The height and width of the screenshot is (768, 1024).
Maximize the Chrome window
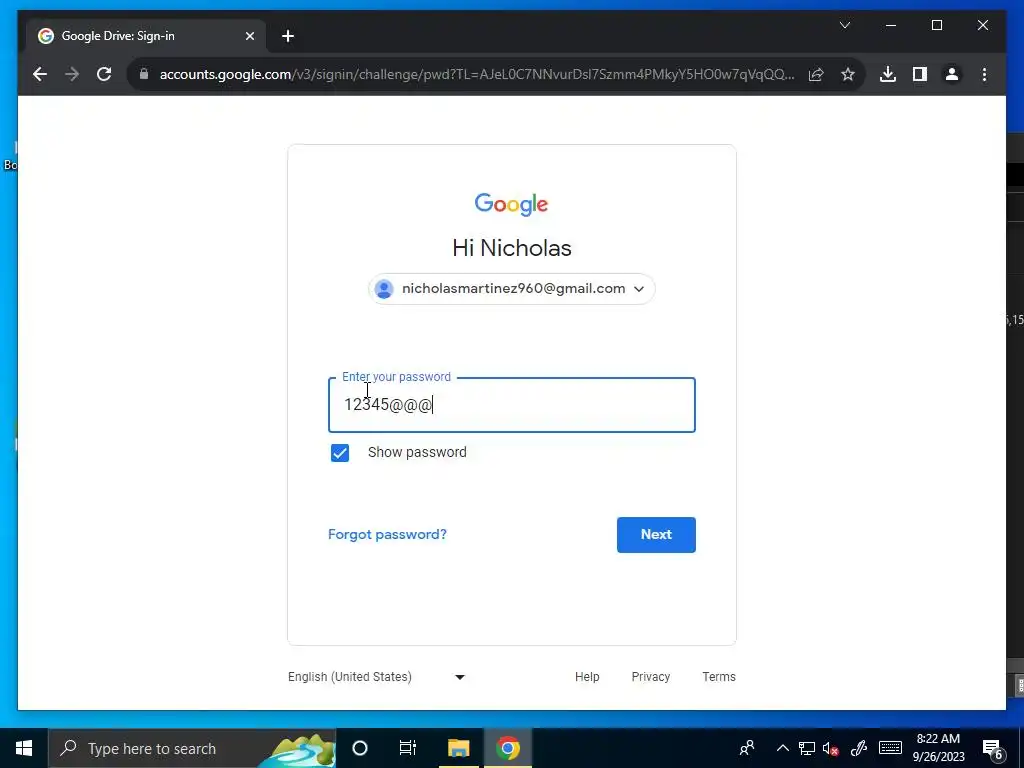(936, 25)
